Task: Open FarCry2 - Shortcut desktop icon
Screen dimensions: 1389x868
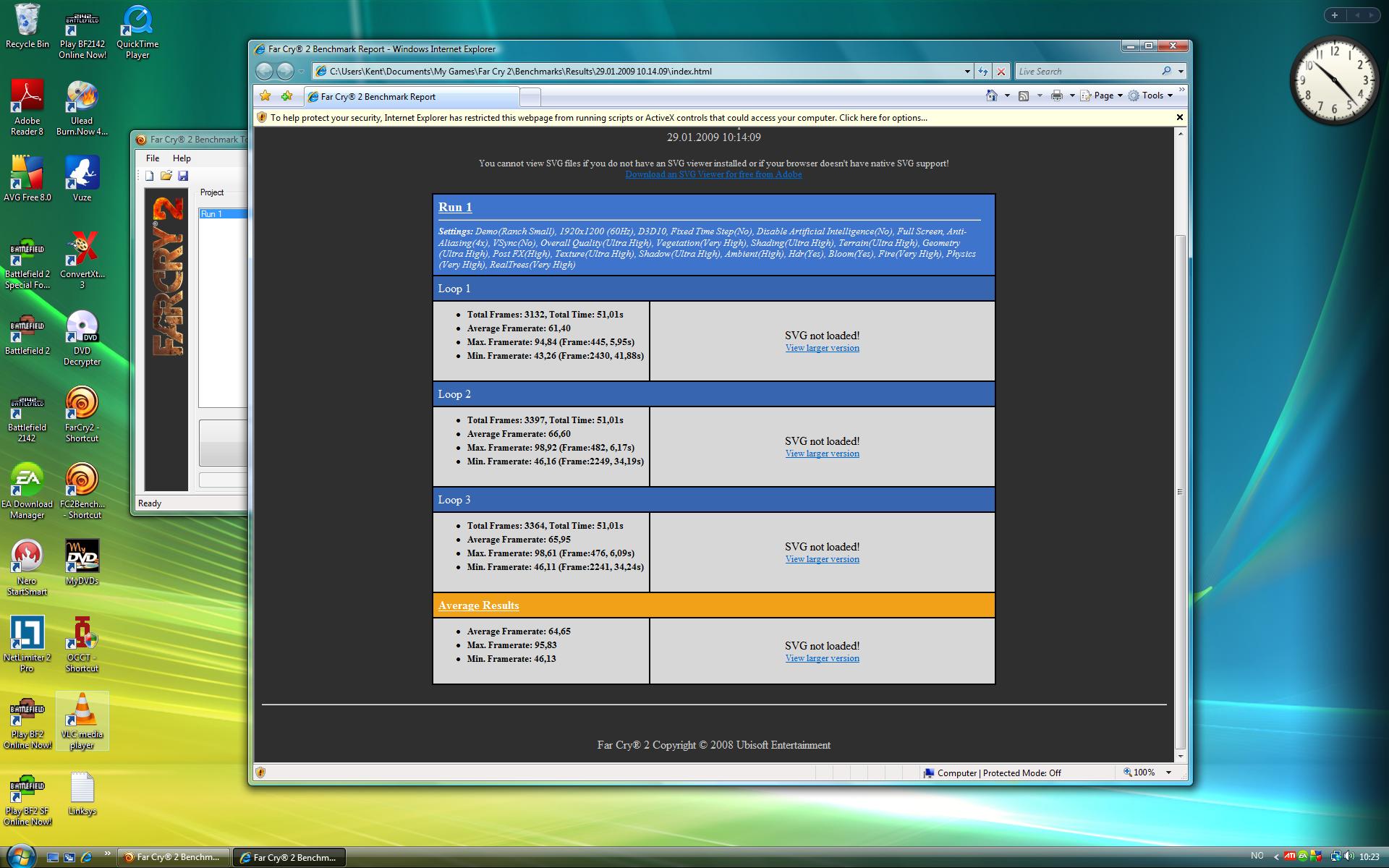Action: (82, 414)
